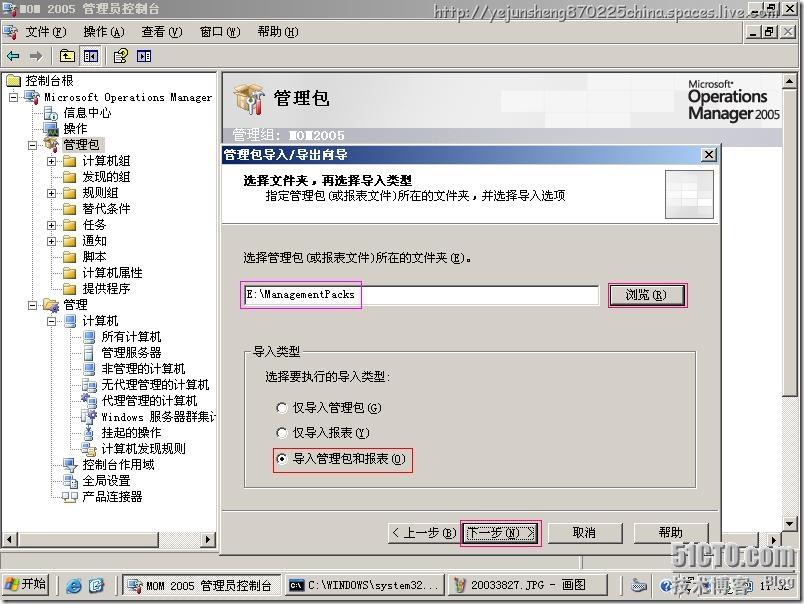The image size is (804, 604).
Task: Collapse the 计算机 tree node
Action: (51, 321)
